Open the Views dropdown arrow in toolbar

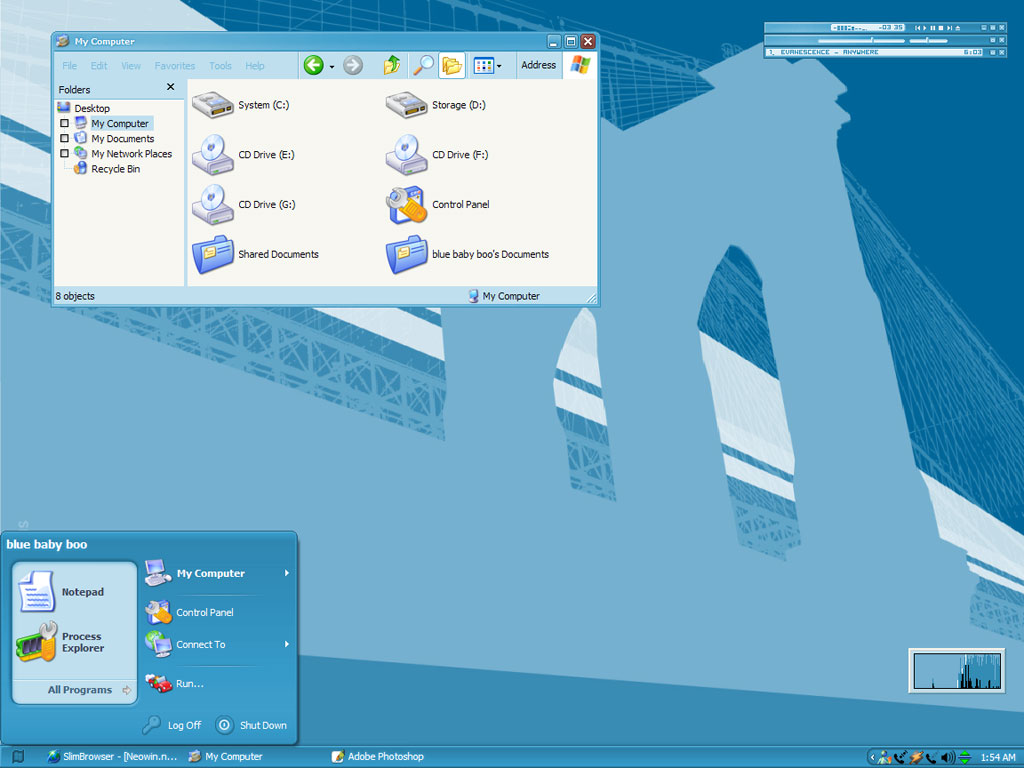tap(499, 67)
